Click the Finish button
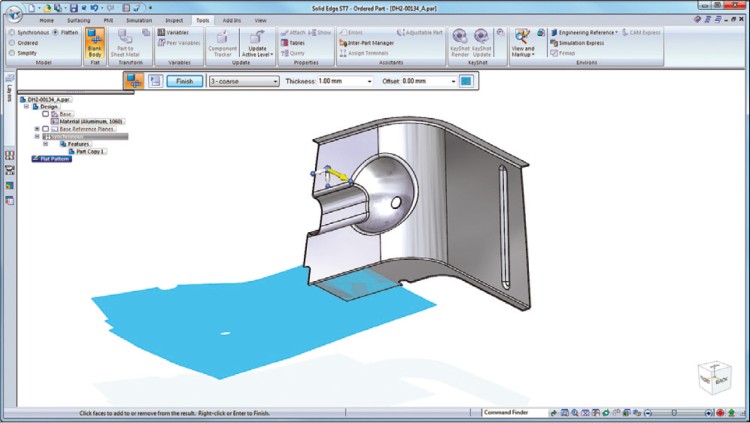Image resolution: width=750 pixels, height=423 pixels. point(184,81)
